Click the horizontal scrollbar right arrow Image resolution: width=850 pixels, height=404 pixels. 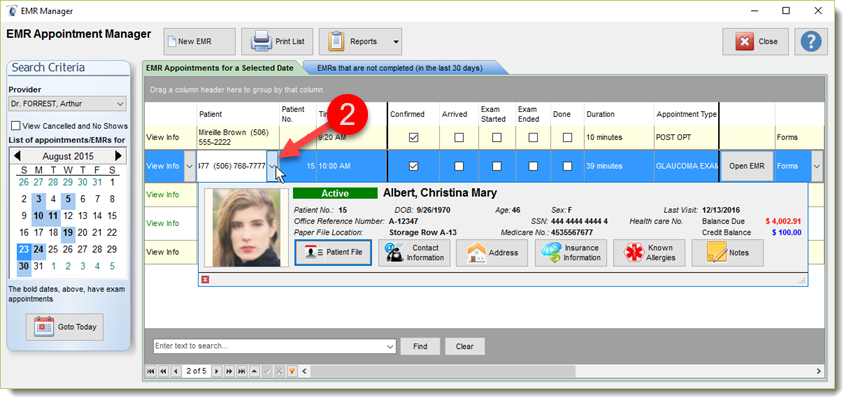[x=818, y=371]
